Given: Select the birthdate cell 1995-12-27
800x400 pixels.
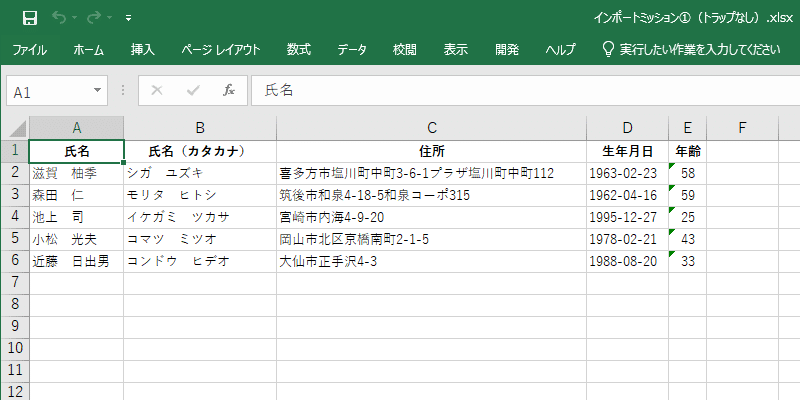Looking at the screenshot, I should [x=628, y=217].
